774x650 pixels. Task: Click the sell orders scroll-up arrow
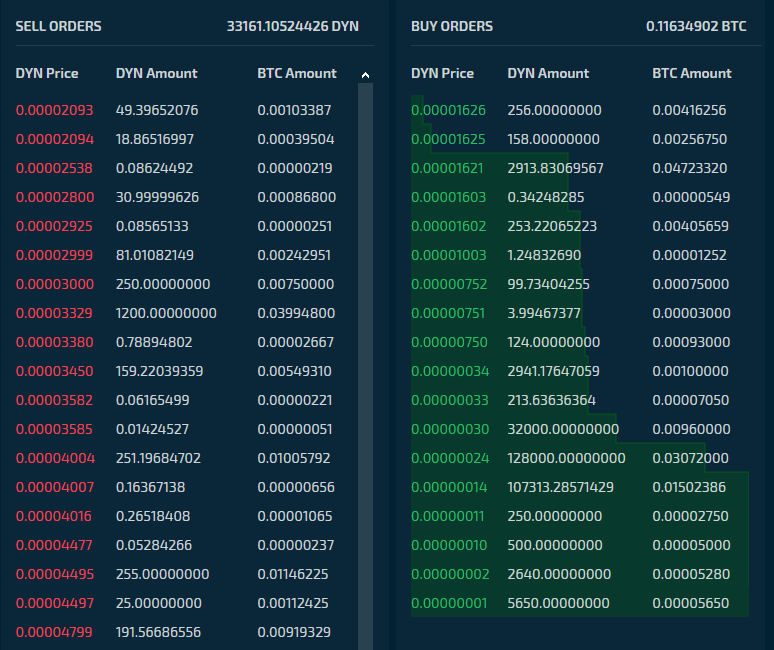[x=365, y=75]
